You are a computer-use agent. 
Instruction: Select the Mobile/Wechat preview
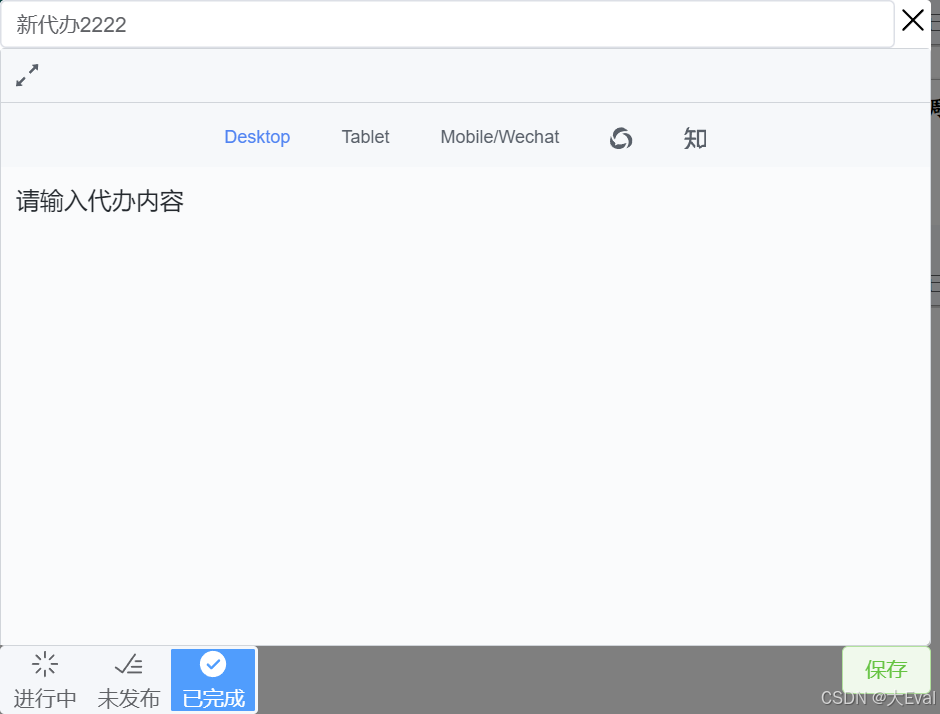(499, 137)
